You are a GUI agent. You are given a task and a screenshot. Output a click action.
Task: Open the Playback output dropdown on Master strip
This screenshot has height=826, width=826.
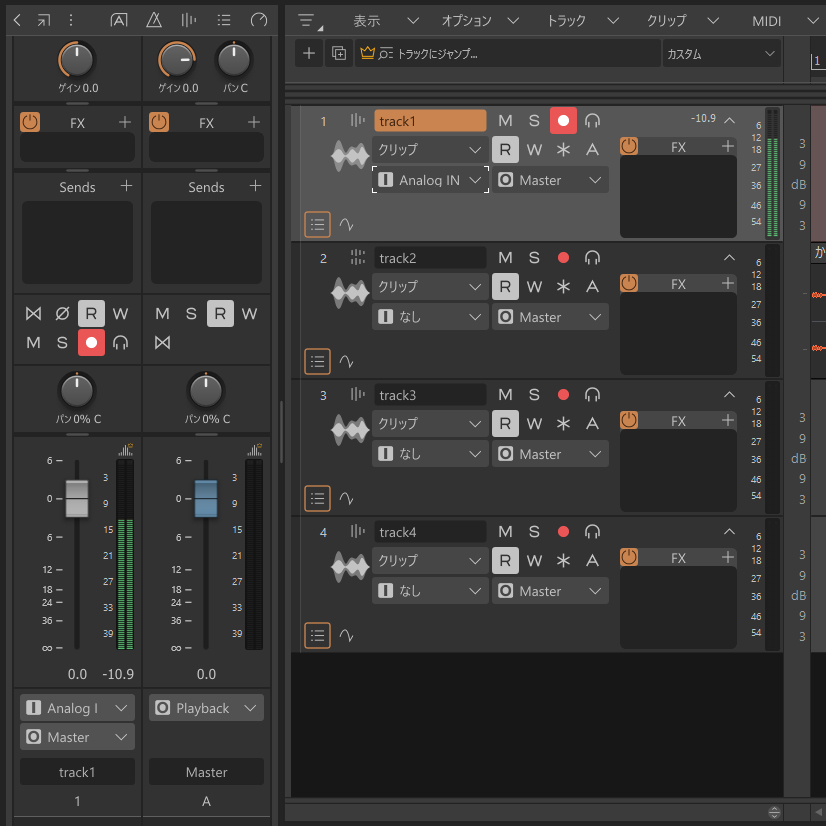tap(206, 708)
